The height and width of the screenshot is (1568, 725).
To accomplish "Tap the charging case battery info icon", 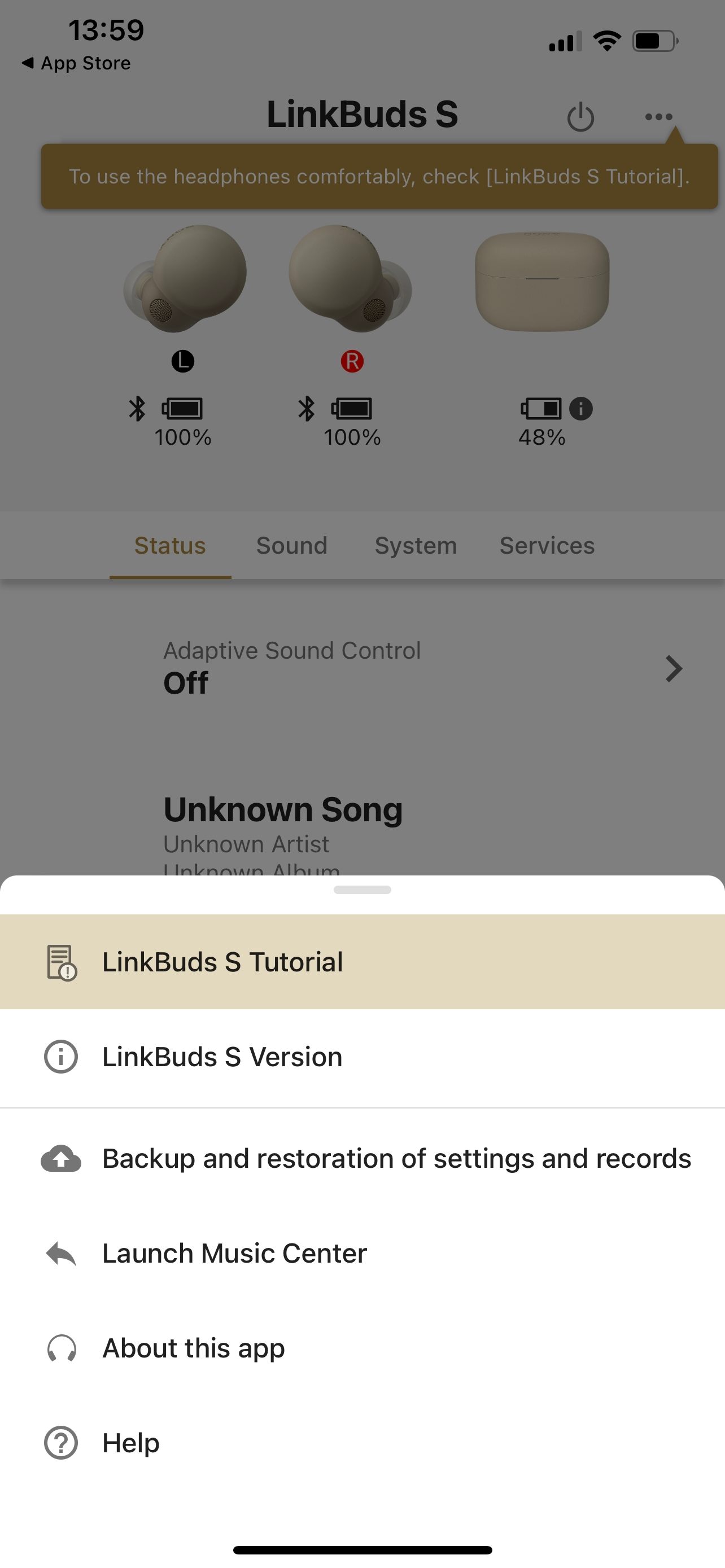I will tap(580, 409).
